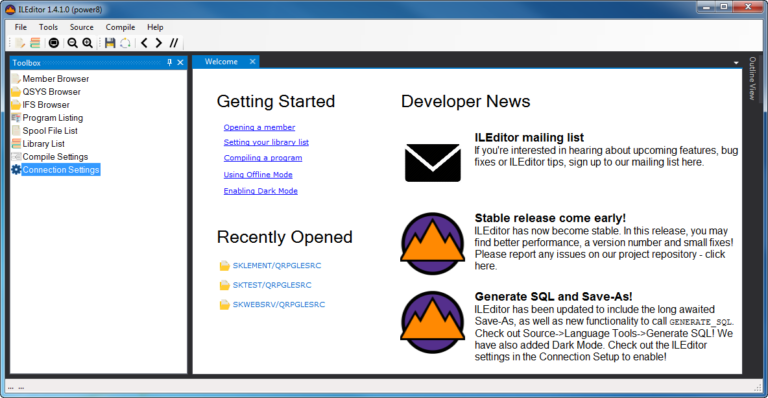This screenshot has width=768, height=398.
Task: Maximize the ILEditor window
Action: 724,7
